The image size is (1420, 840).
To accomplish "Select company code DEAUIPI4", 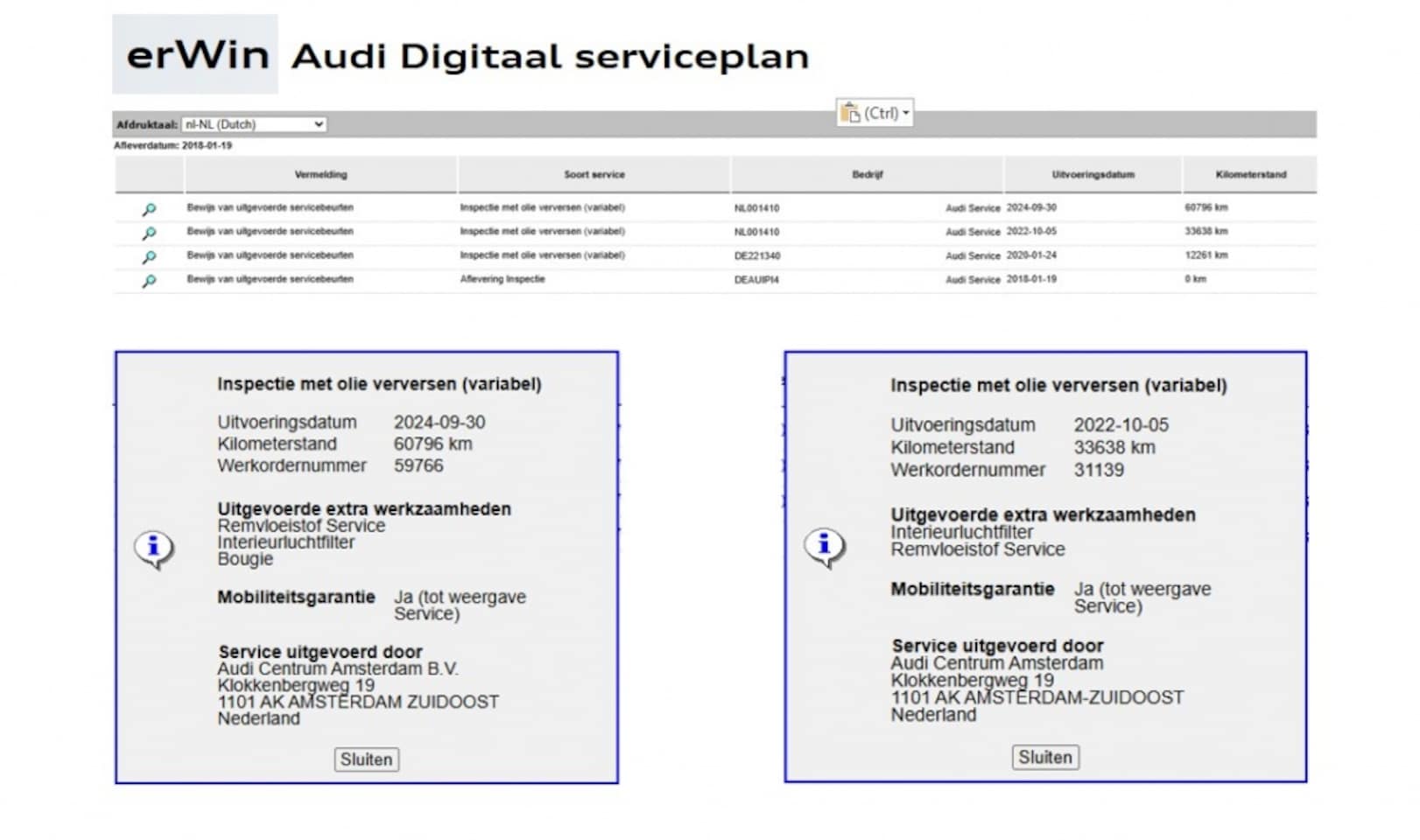I will pos(756,279).
